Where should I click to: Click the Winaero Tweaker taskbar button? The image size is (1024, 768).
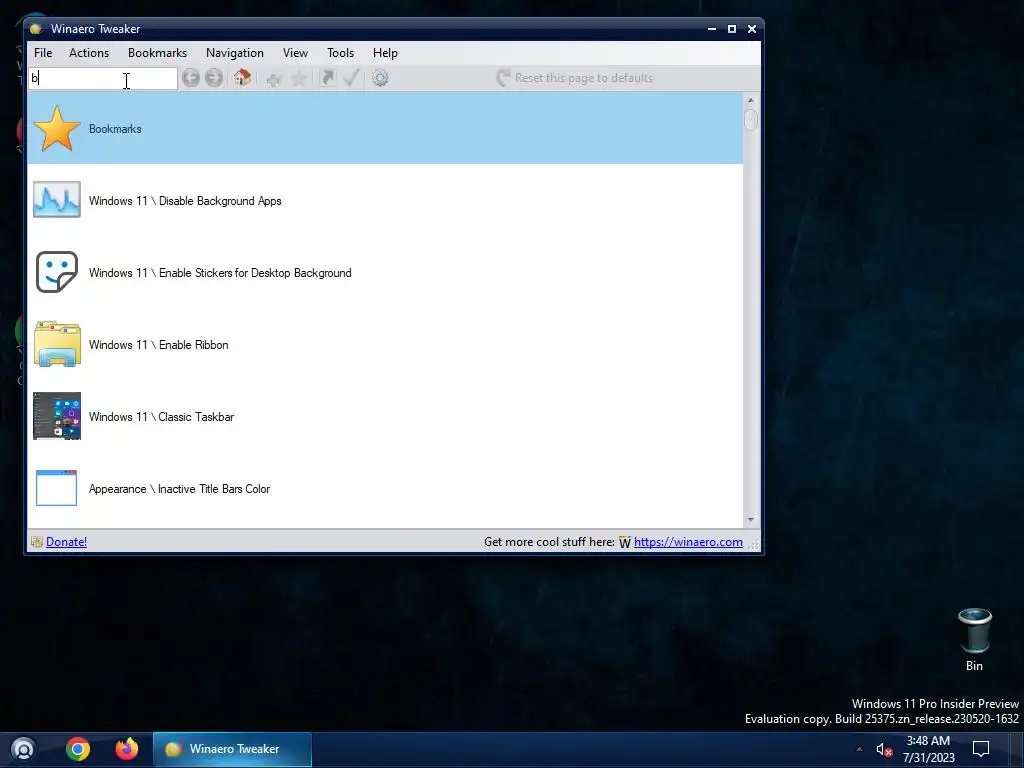(x=232, y=749)
